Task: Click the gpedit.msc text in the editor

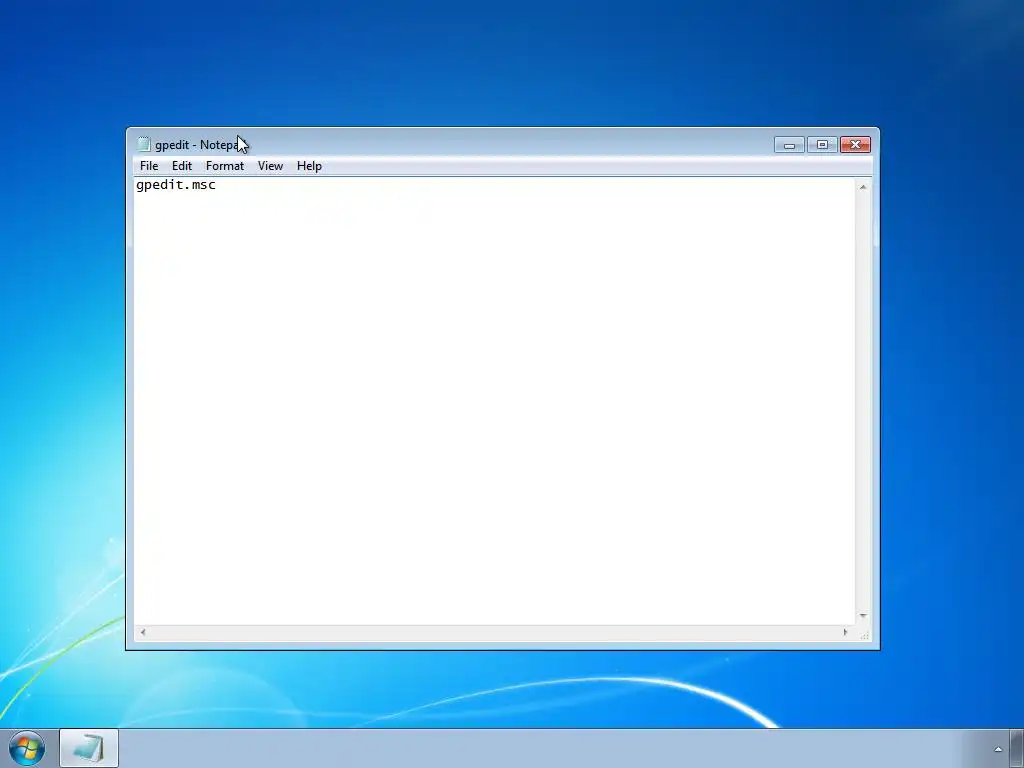Action: [176, 185]
